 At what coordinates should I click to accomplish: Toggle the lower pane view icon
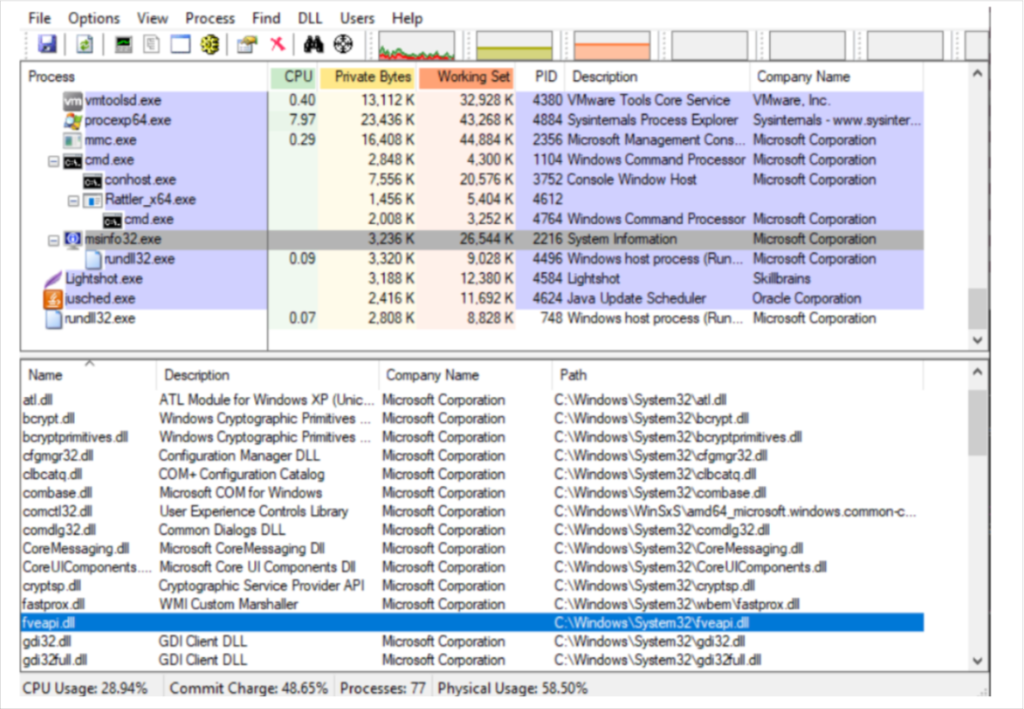coord(182,44)
